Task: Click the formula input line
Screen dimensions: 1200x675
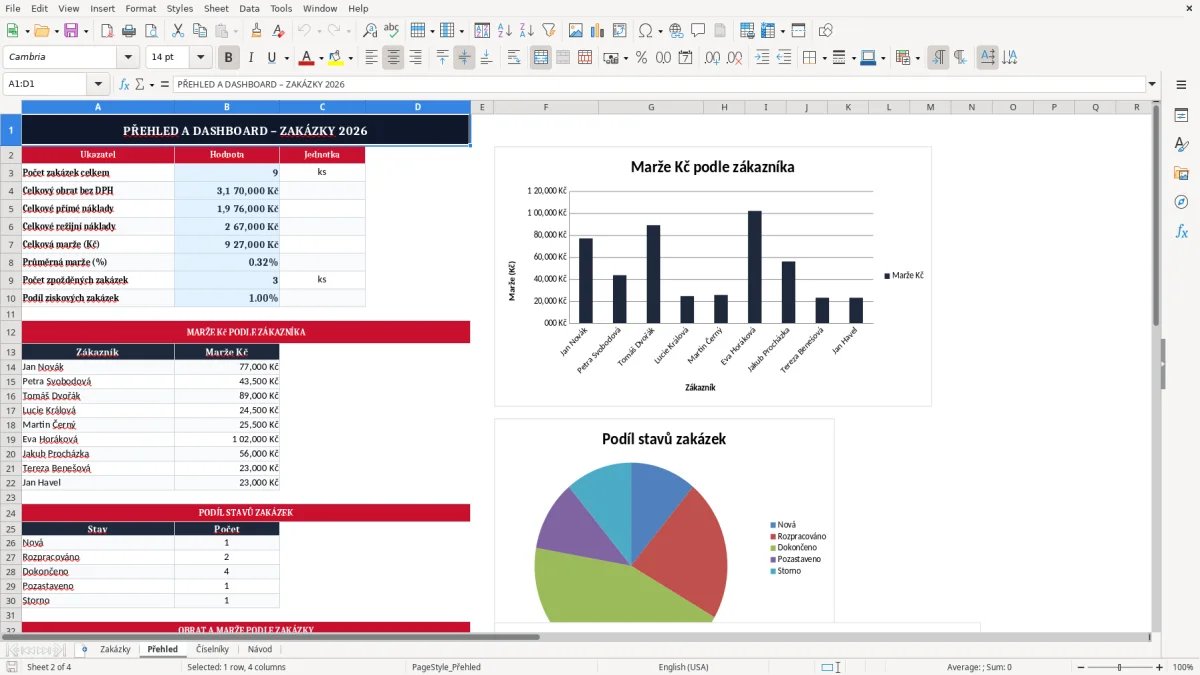Action: click(x=659, y=85)
